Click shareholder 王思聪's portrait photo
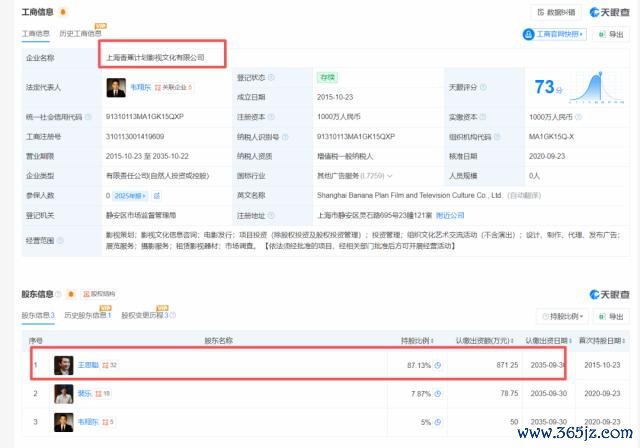The width and height of the screenshot is (640, 448). click(64, 365)
